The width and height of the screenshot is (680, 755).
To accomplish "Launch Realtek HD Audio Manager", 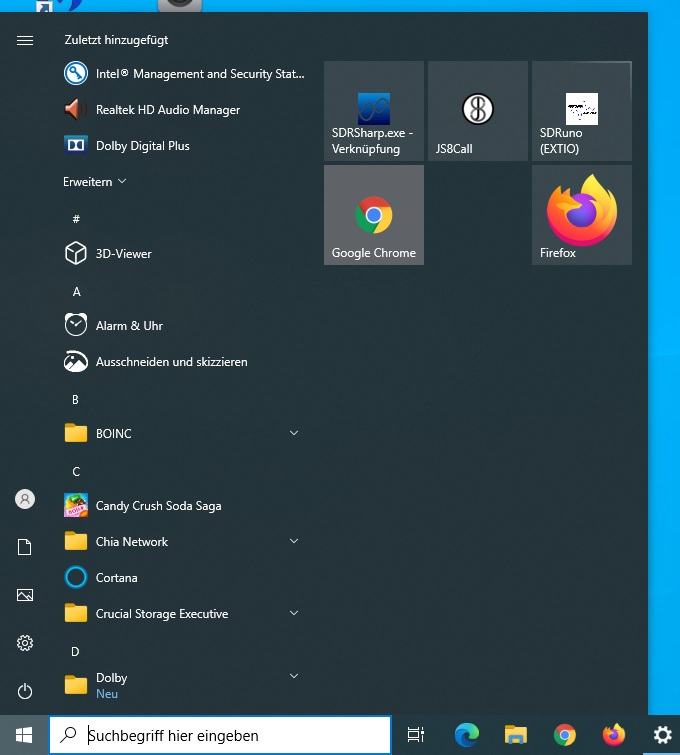I will (152, 110).
